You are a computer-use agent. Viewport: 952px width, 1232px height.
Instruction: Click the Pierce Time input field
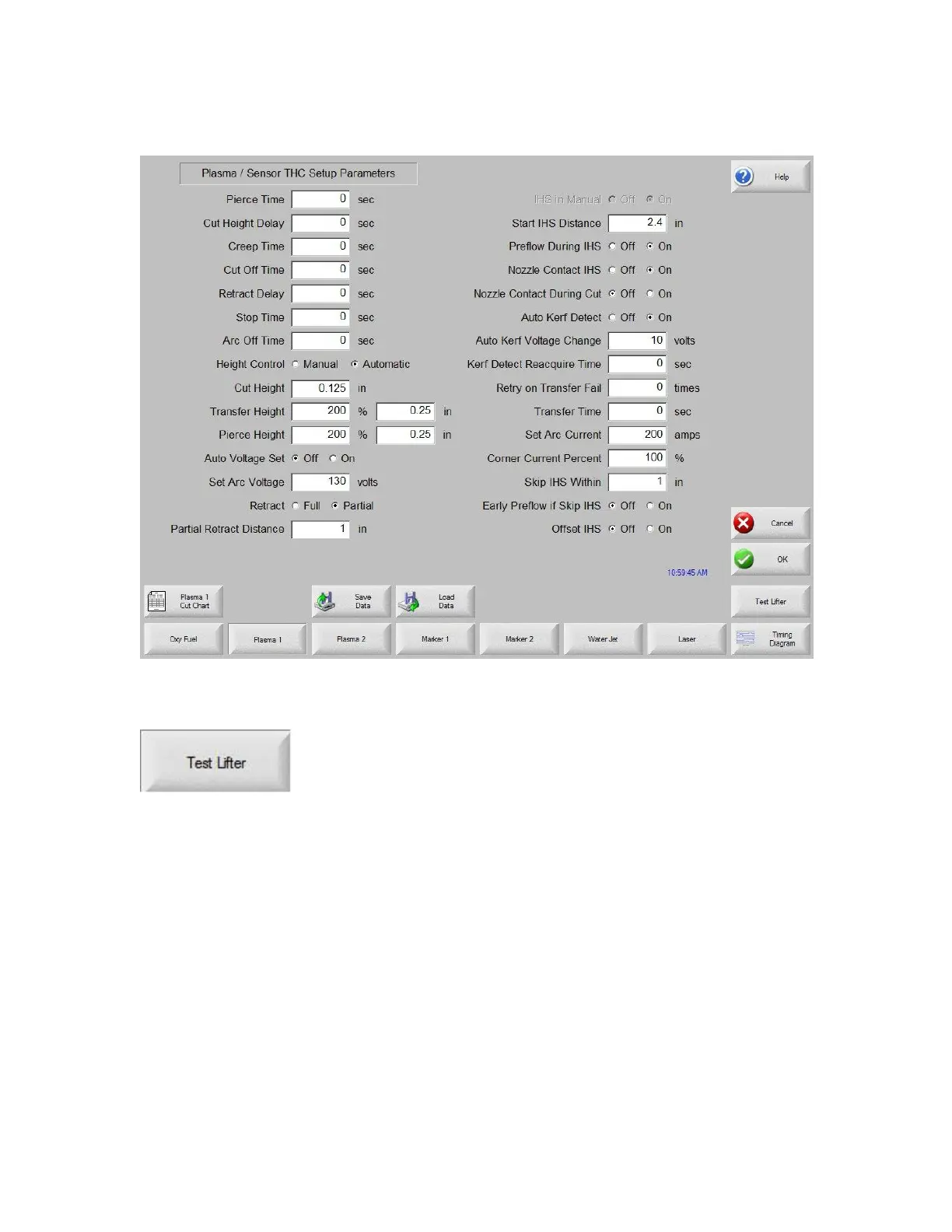pos(320,200)
